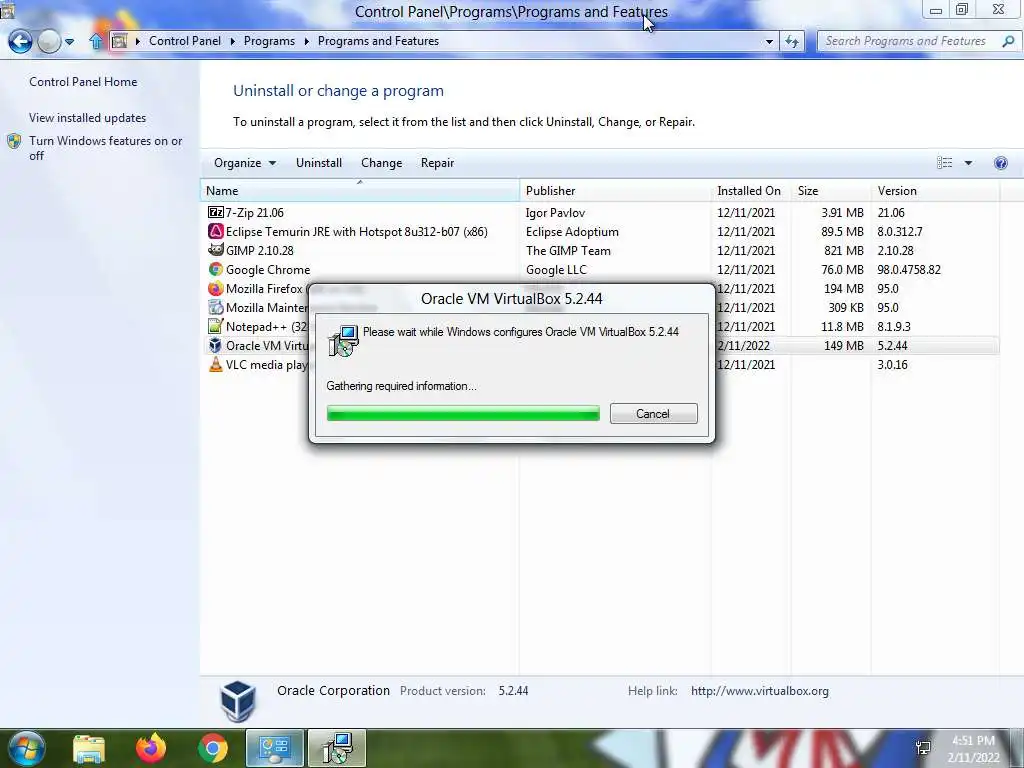The image size is (1024, 768).
Task: Click version 98.0.4758.82 cell
Action: click(x=909, y=269)
